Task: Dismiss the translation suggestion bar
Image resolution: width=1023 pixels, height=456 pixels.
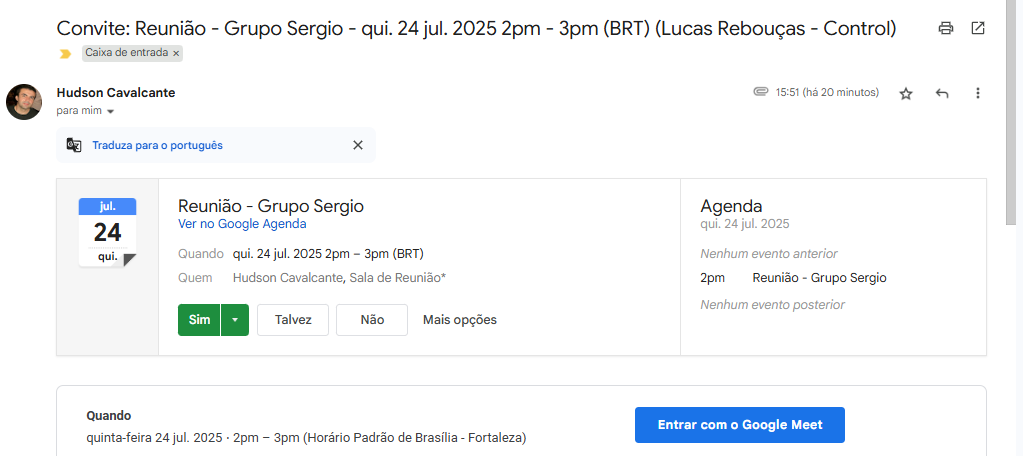Action: point(358,145)
